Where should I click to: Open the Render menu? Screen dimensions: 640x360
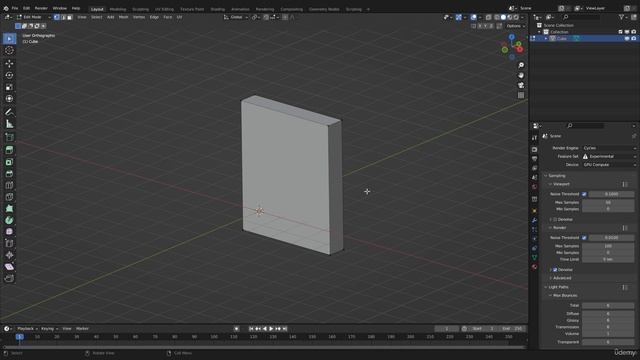pos(41,8)
